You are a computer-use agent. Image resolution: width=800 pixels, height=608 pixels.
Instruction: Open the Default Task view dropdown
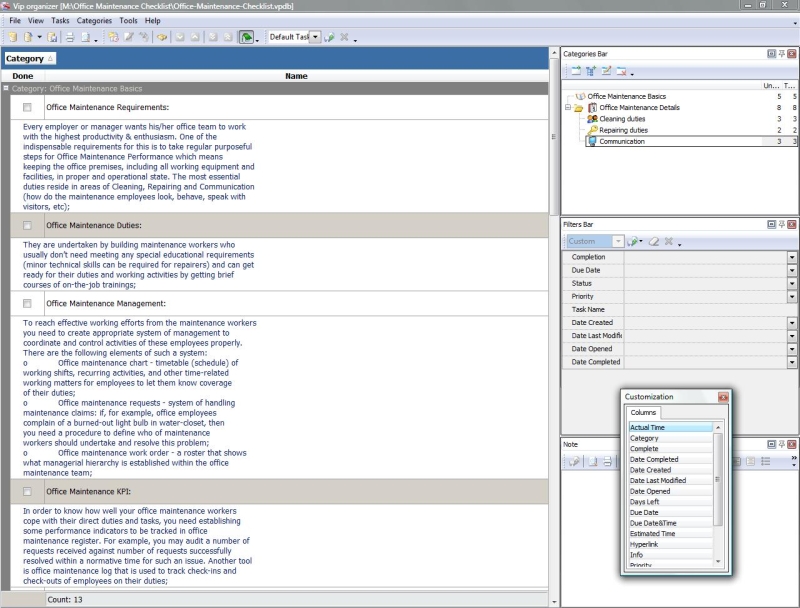(315, 37)
